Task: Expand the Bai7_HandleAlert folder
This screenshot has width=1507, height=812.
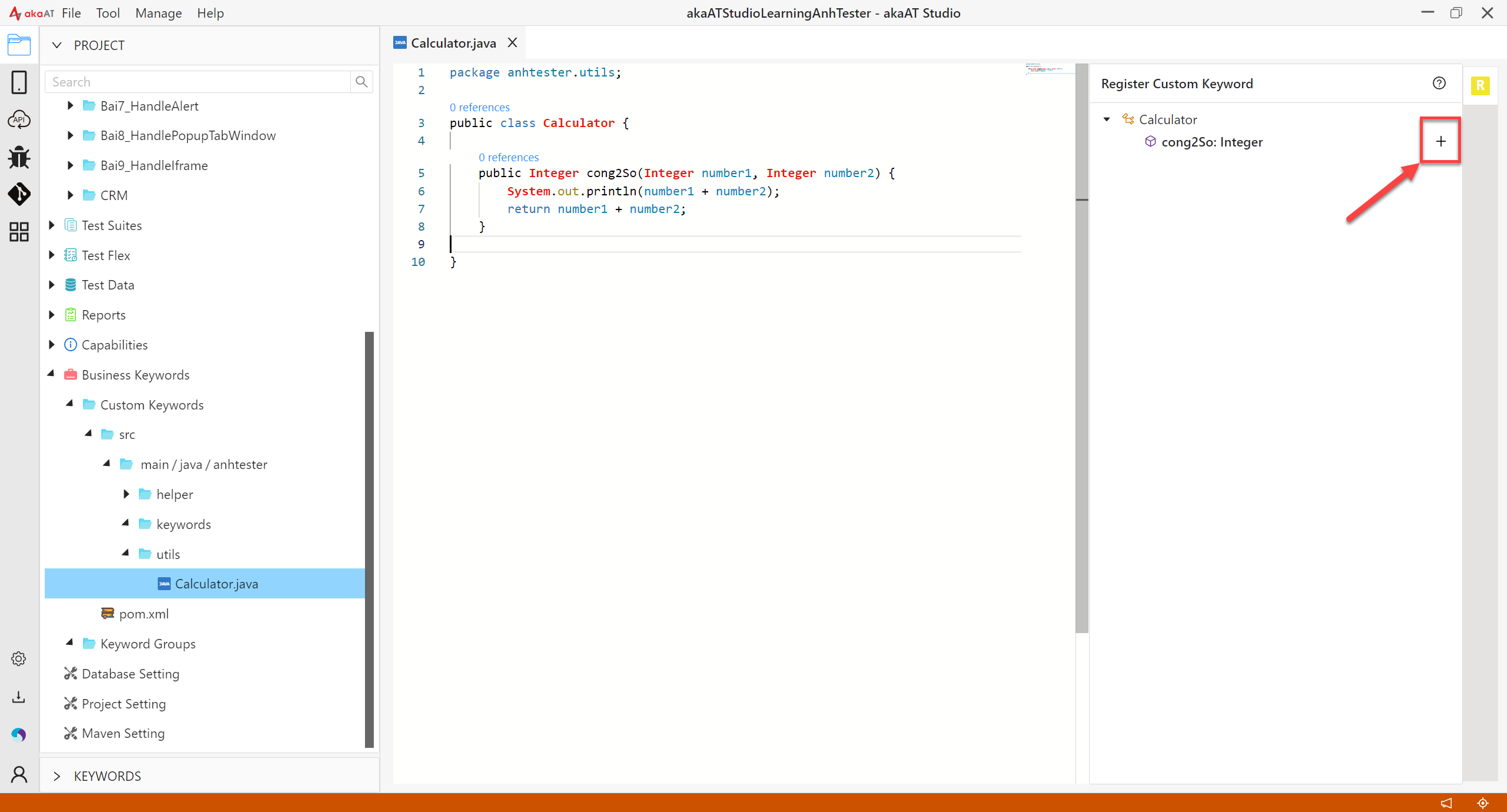Action: tap(70, 105)
